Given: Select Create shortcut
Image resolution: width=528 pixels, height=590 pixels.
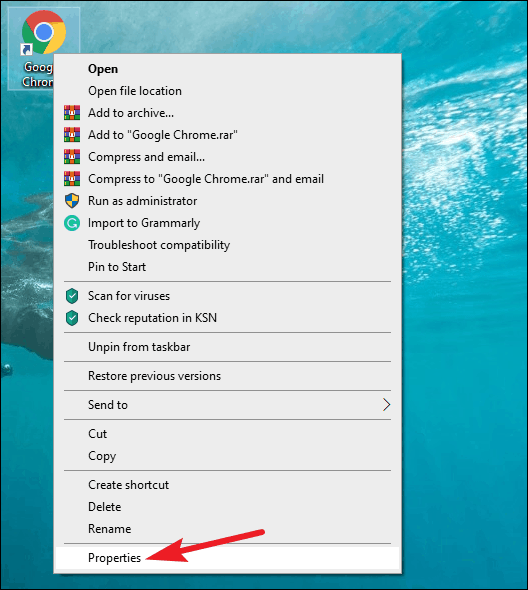Looking at the screenshot, I should coord(227,485).
